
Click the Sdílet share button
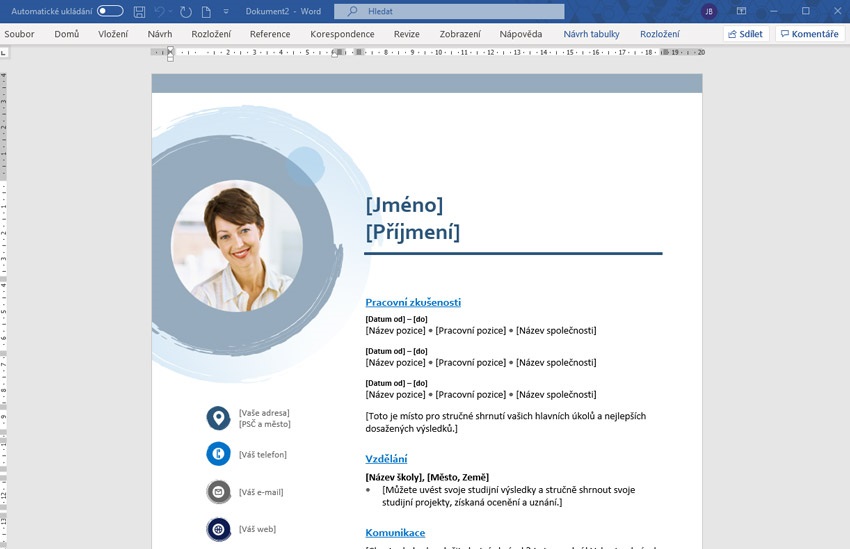coord(746,34)
